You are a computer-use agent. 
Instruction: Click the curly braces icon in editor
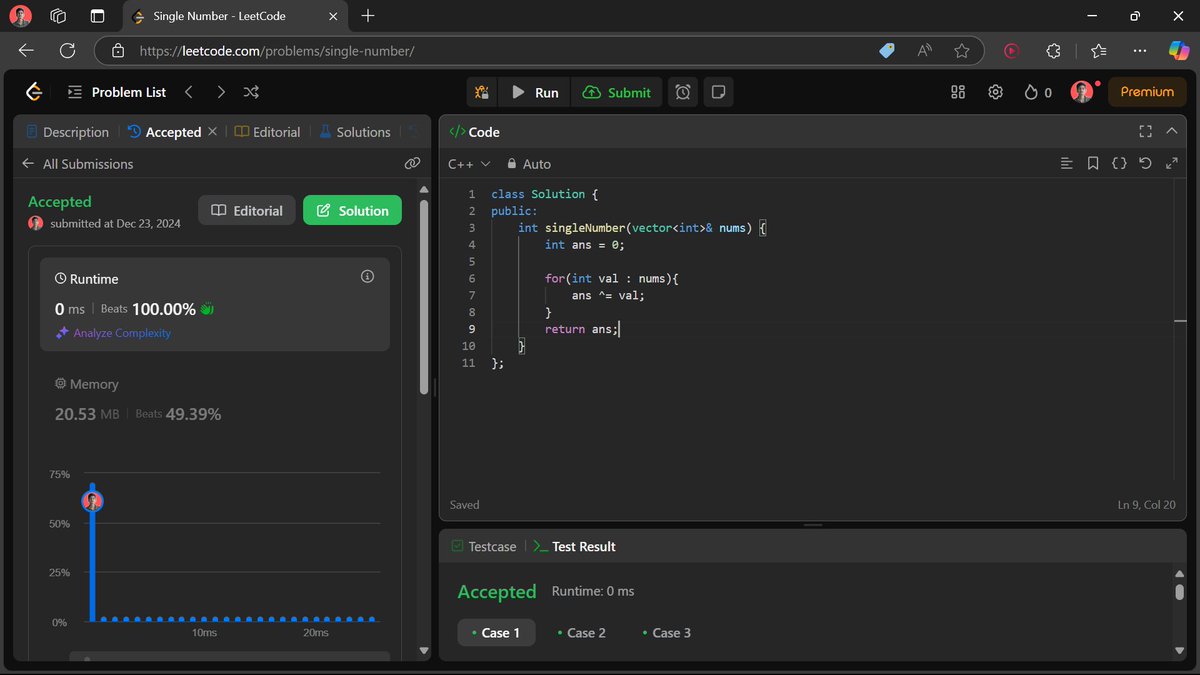point(1119,163)
